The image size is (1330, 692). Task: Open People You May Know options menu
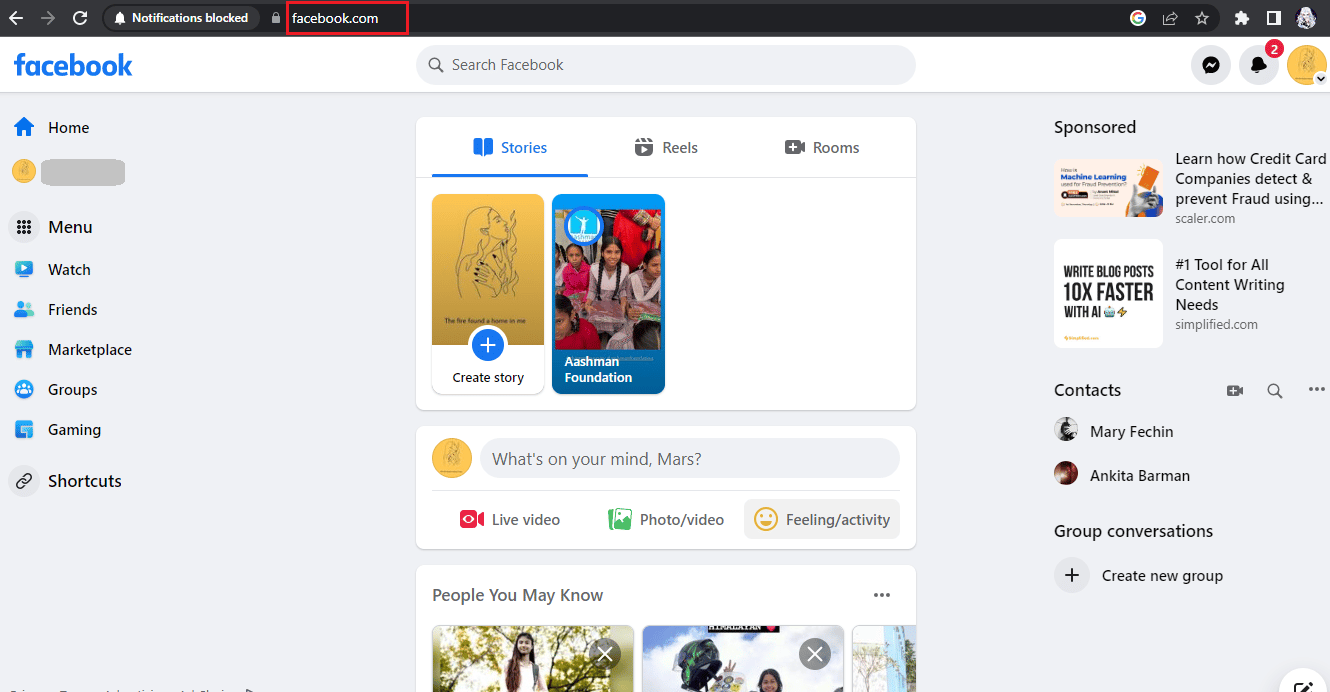[x=882, y=595]
